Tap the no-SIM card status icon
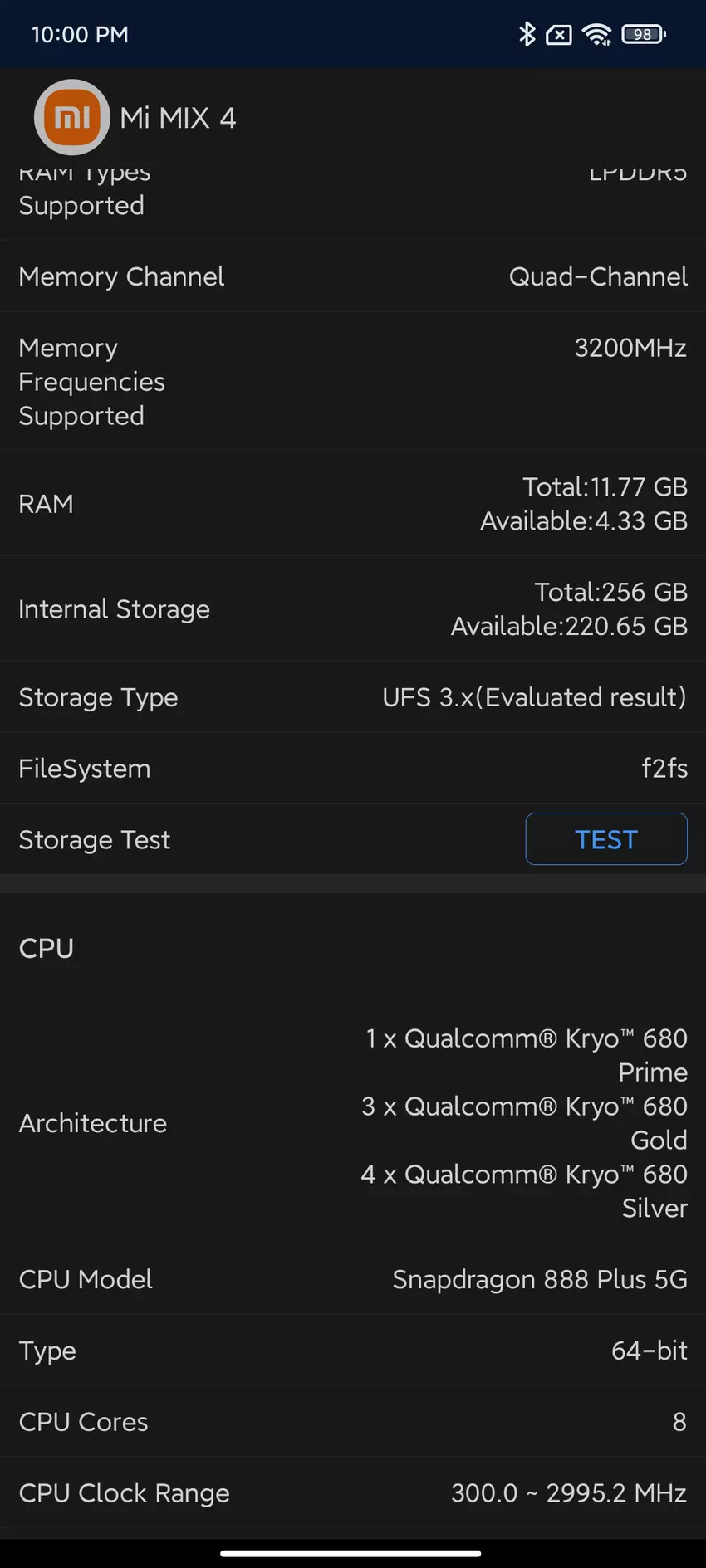This screenshot has height=1568, width=706. click(x=559, y=35)
